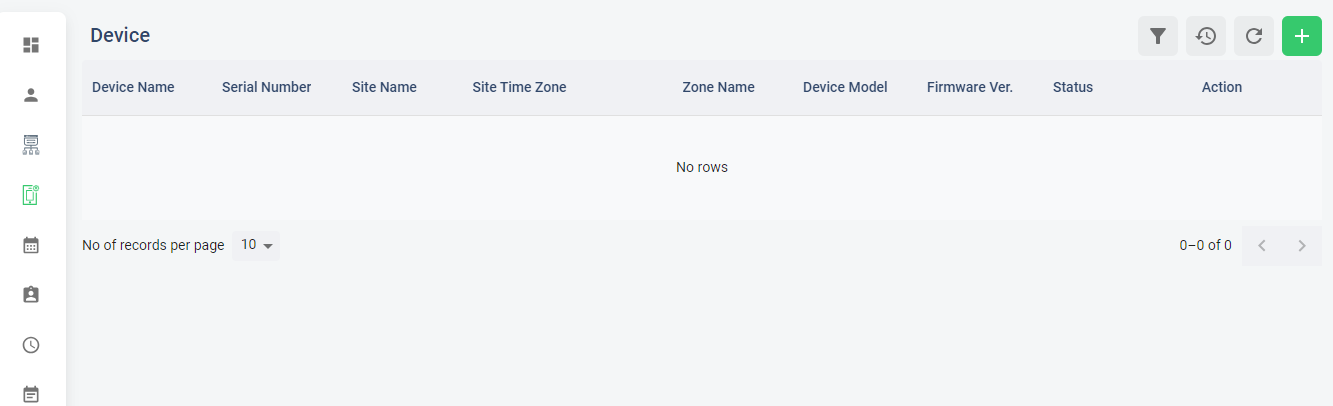This screenshot has width=1333, height=406.
Task: Click the filter funnel icon
Action: 1158,36
